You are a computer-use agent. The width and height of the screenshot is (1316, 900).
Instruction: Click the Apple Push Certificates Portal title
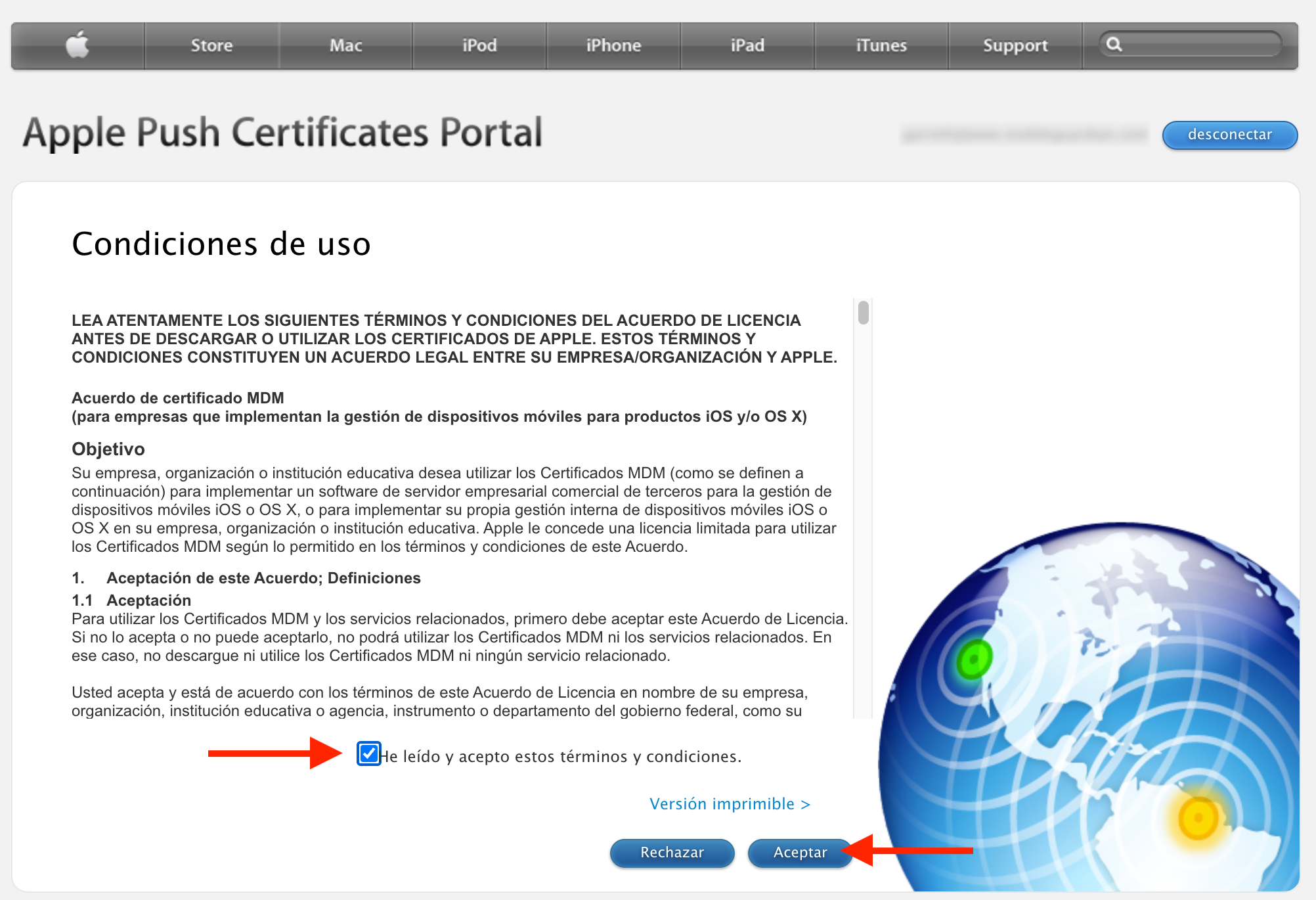click(282, 133)
